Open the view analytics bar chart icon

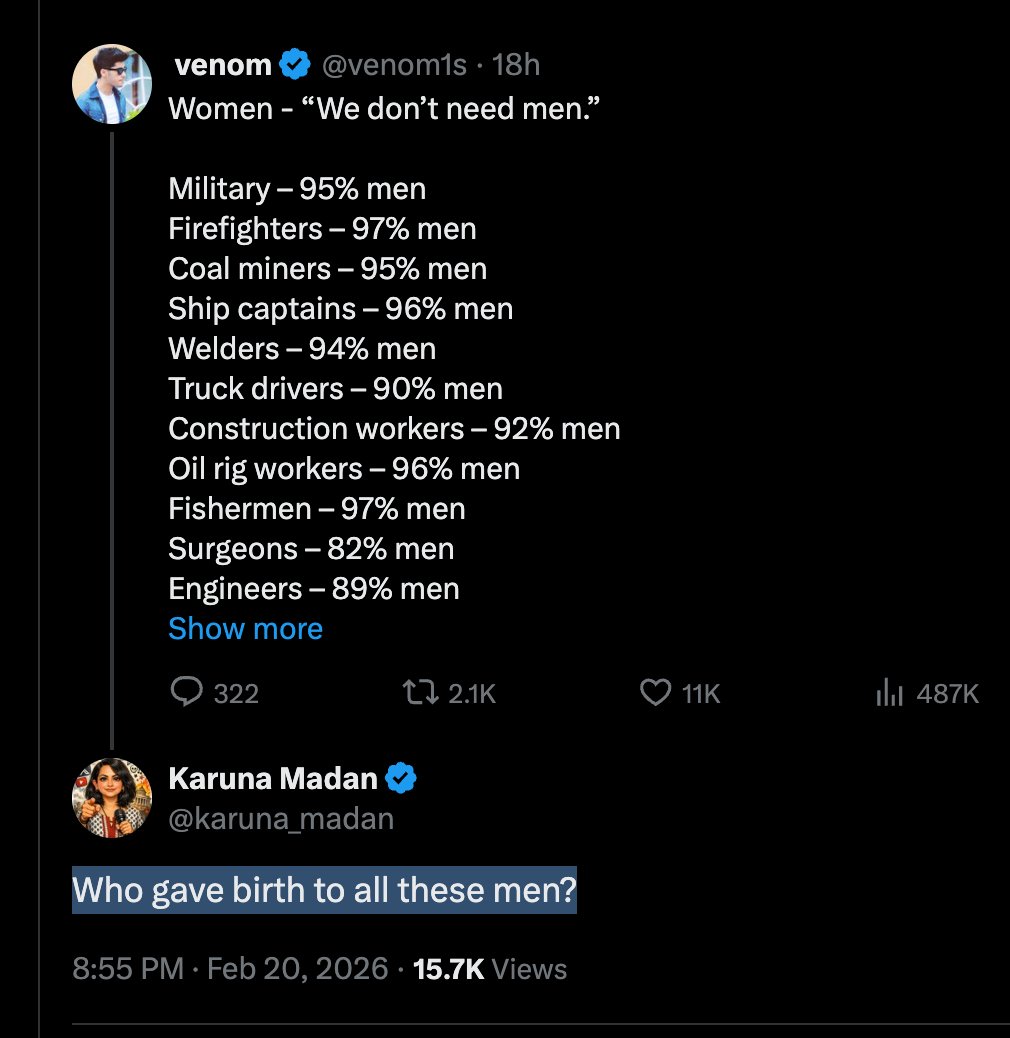tap(889, 693)
